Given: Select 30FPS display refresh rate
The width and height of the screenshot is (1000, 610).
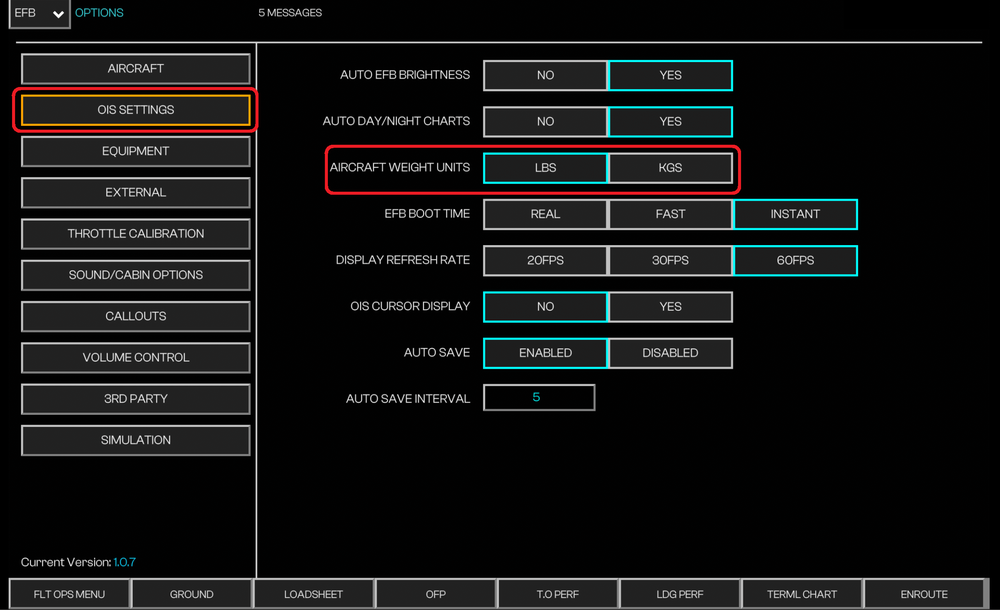Looking at the screenshot, I should tap(670, 260).
